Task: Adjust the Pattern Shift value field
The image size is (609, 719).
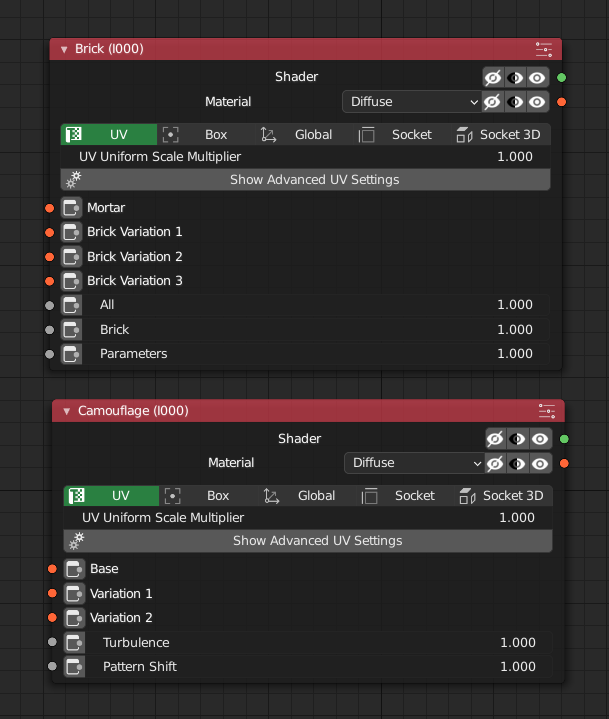Action: coord(320,666)
